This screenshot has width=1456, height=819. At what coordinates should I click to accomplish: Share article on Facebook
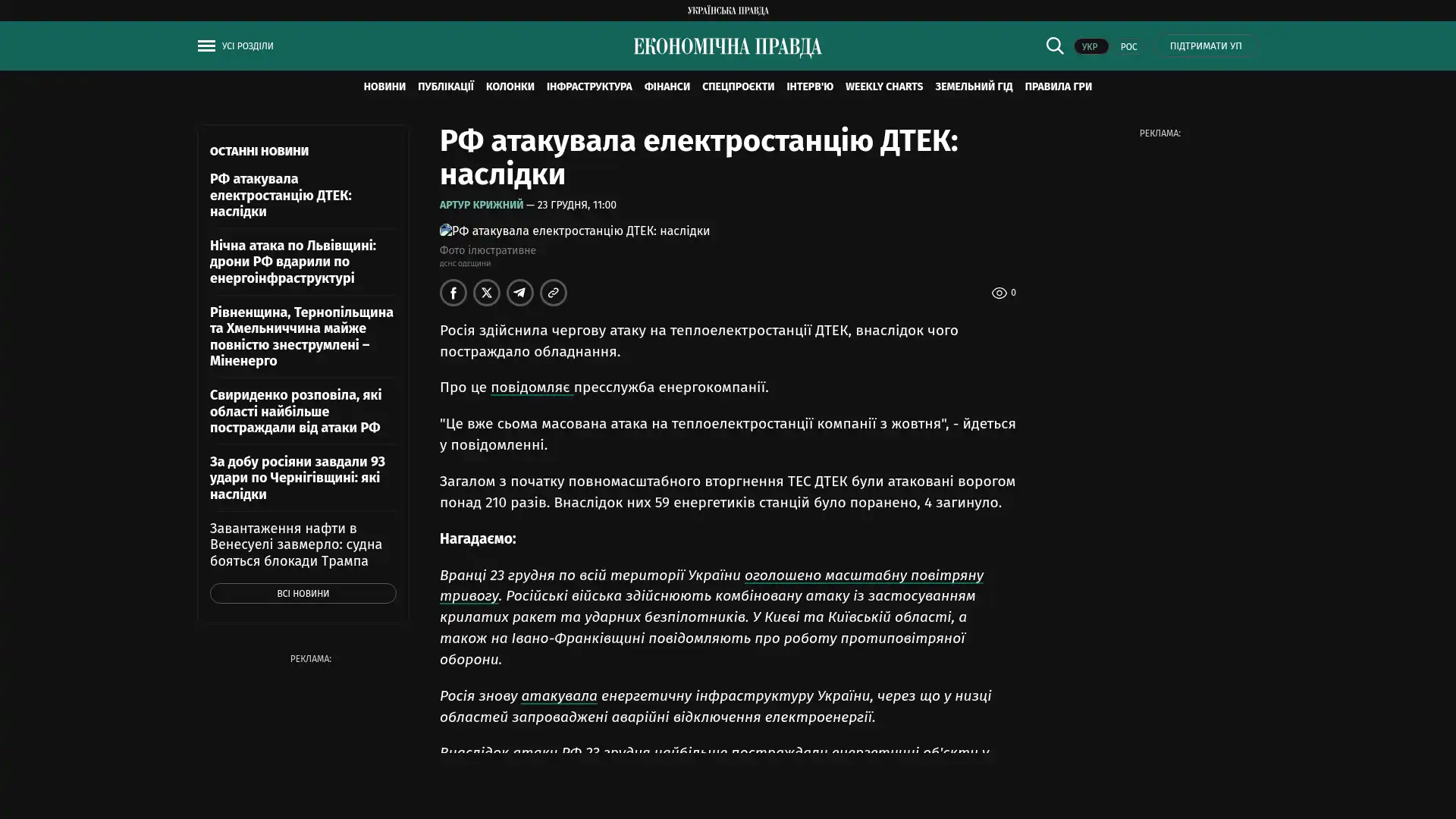point(453,293)
